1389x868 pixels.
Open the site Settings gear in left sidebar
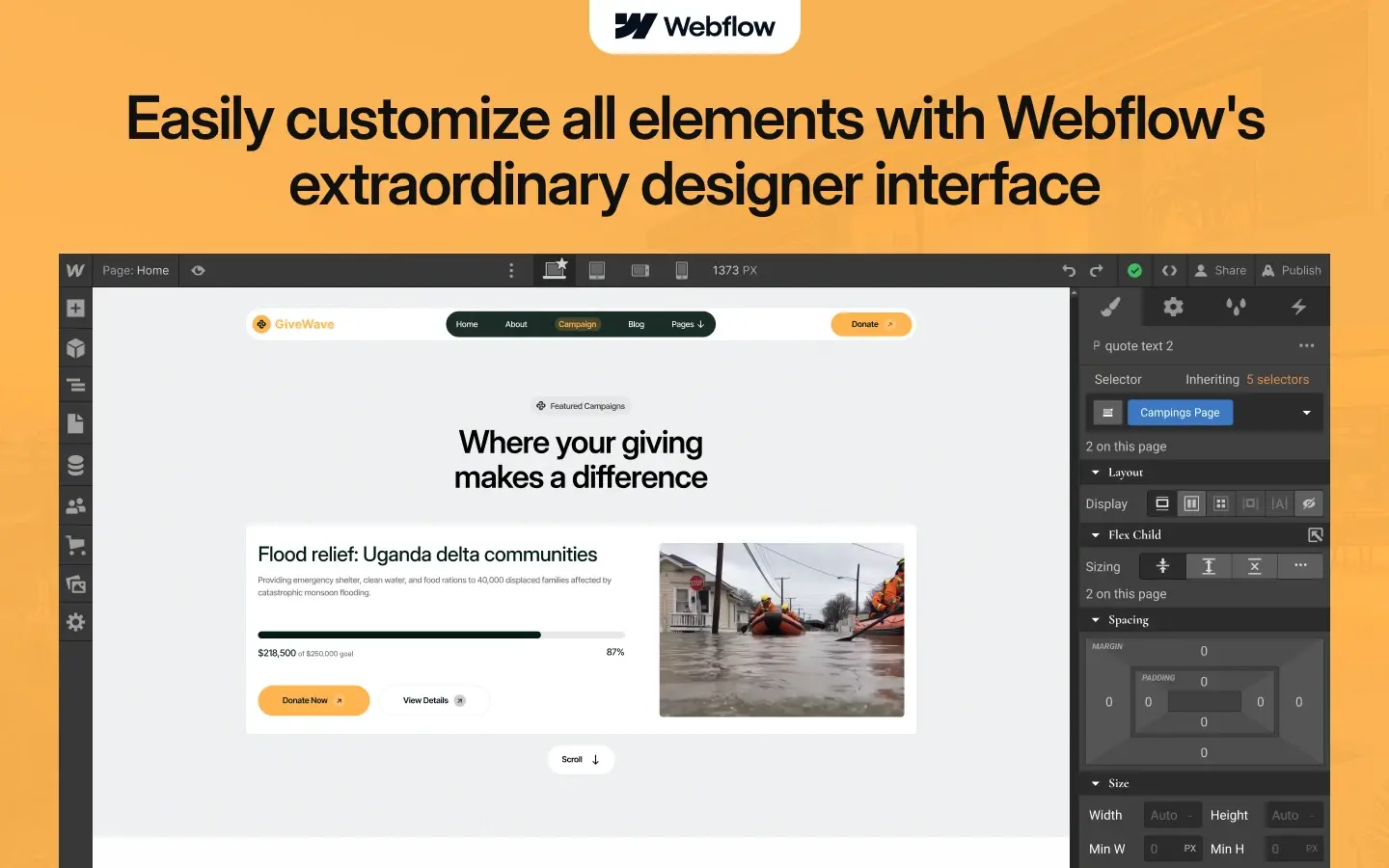75,622
